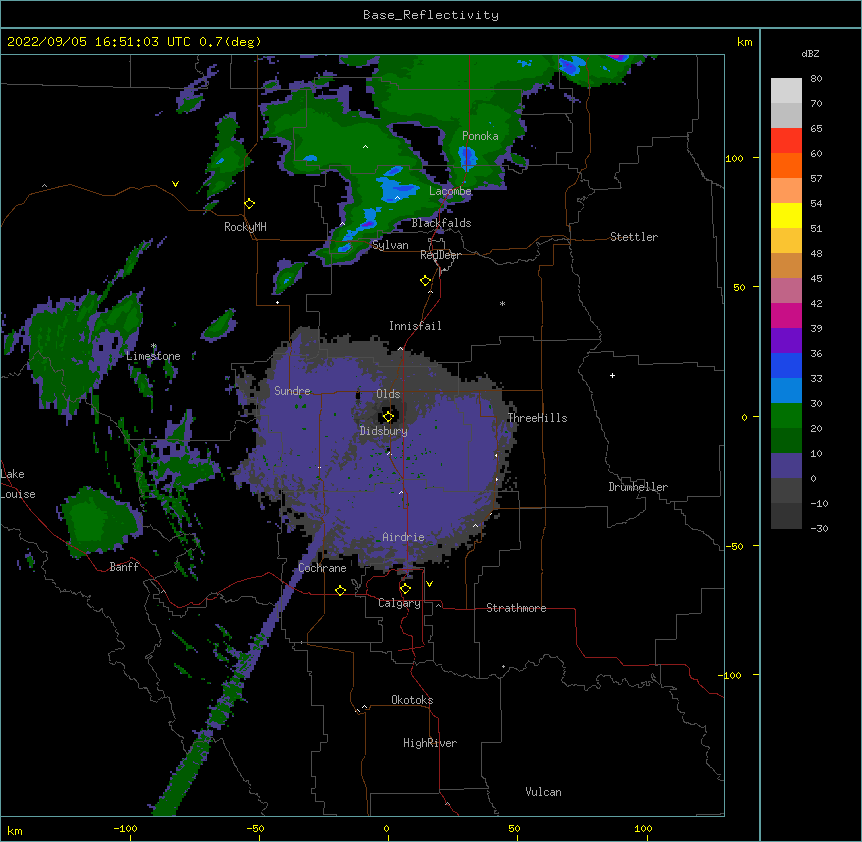
Task: Click the dBZ legend heading
Action: click(x=810, y=53)
